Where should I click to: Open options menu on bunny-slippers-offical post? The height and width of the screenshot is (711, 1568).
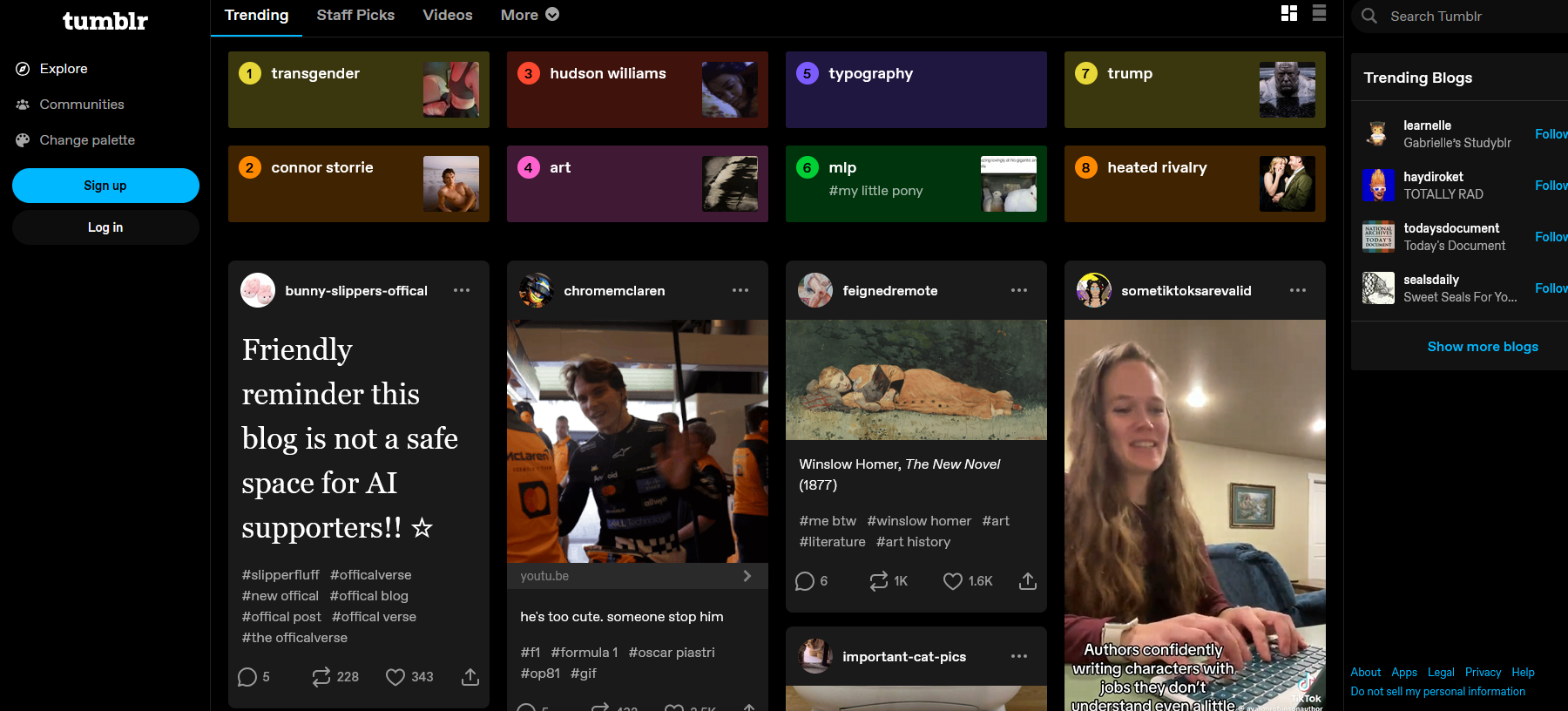(x=462, y=290)
